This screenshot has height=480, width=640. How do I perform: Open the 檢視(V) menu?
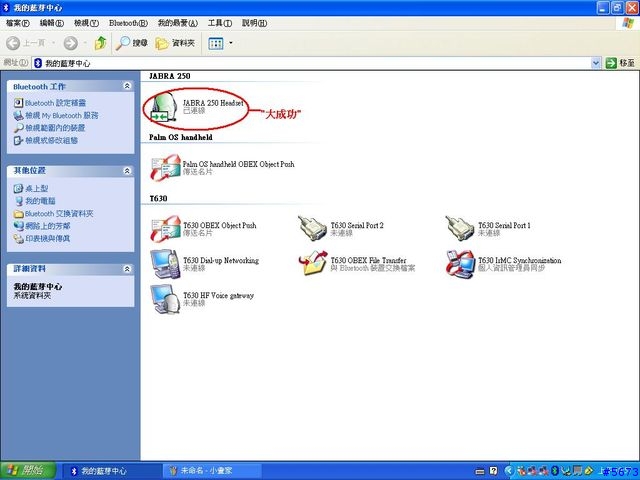86,23
